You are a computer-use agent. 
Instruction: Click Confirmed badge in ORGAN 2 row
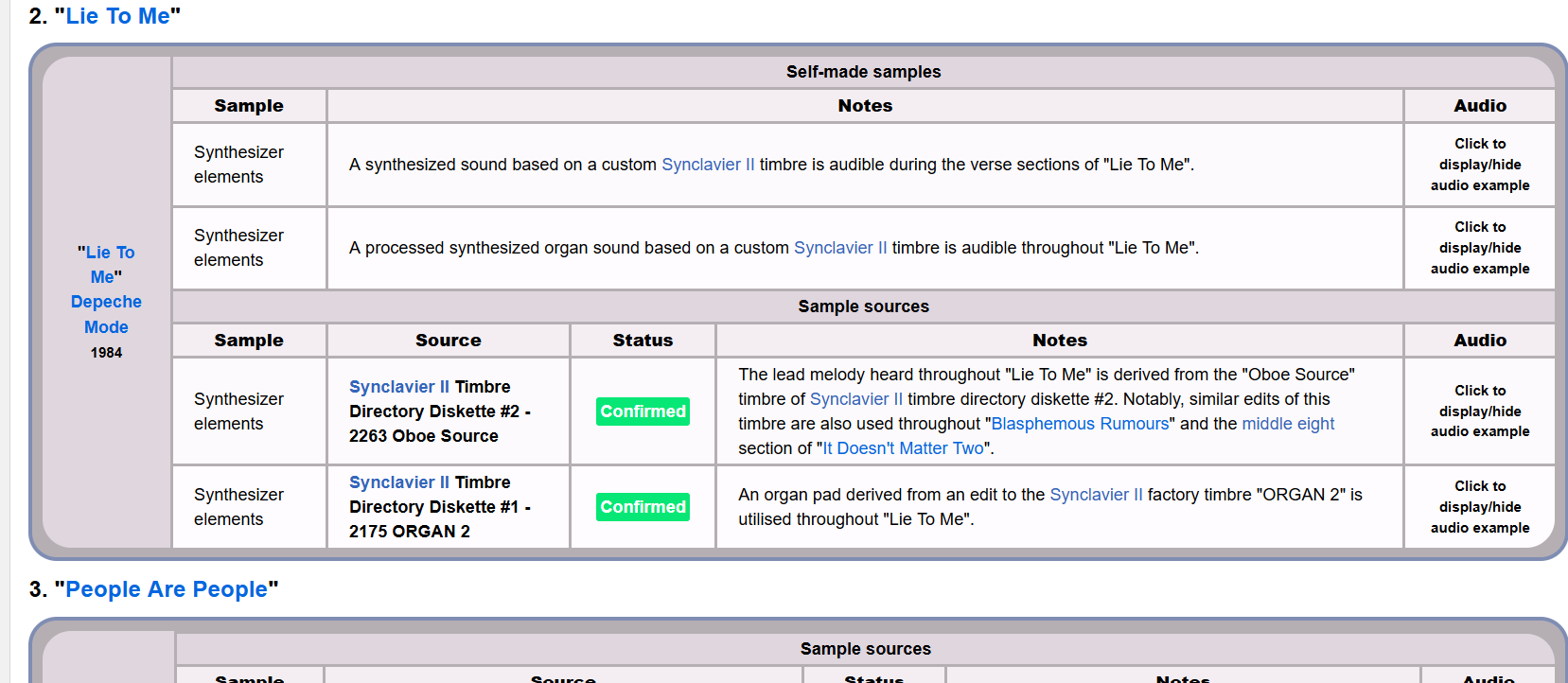643,507
